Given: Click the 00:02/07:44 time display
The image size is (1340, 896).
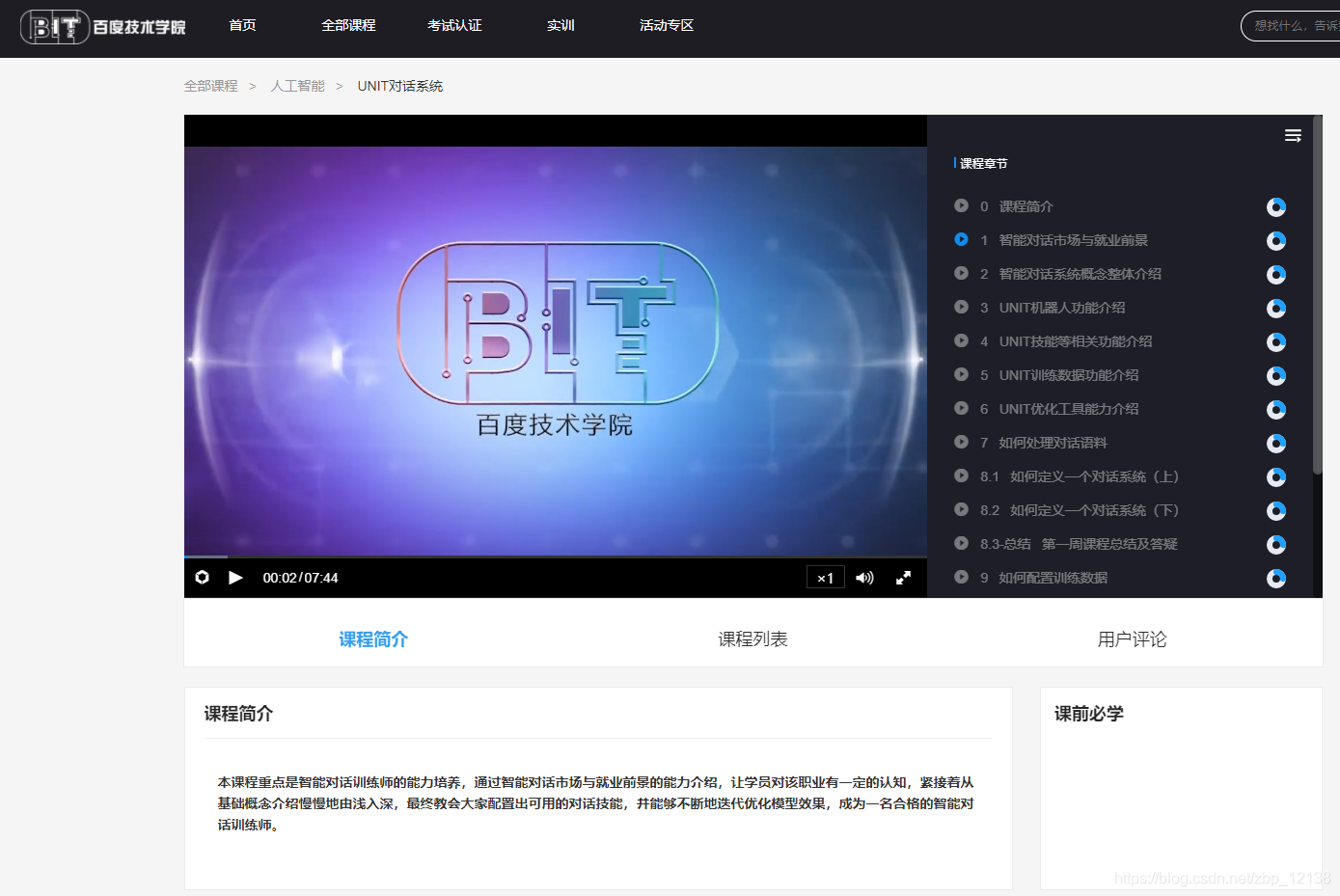Looking at the screenshot, I should 300,578.
